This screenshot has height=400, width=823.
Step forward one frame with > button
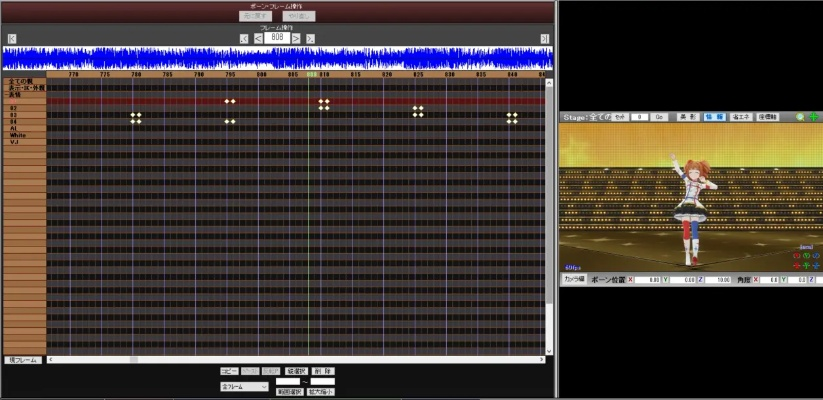[x=297, y=38]
